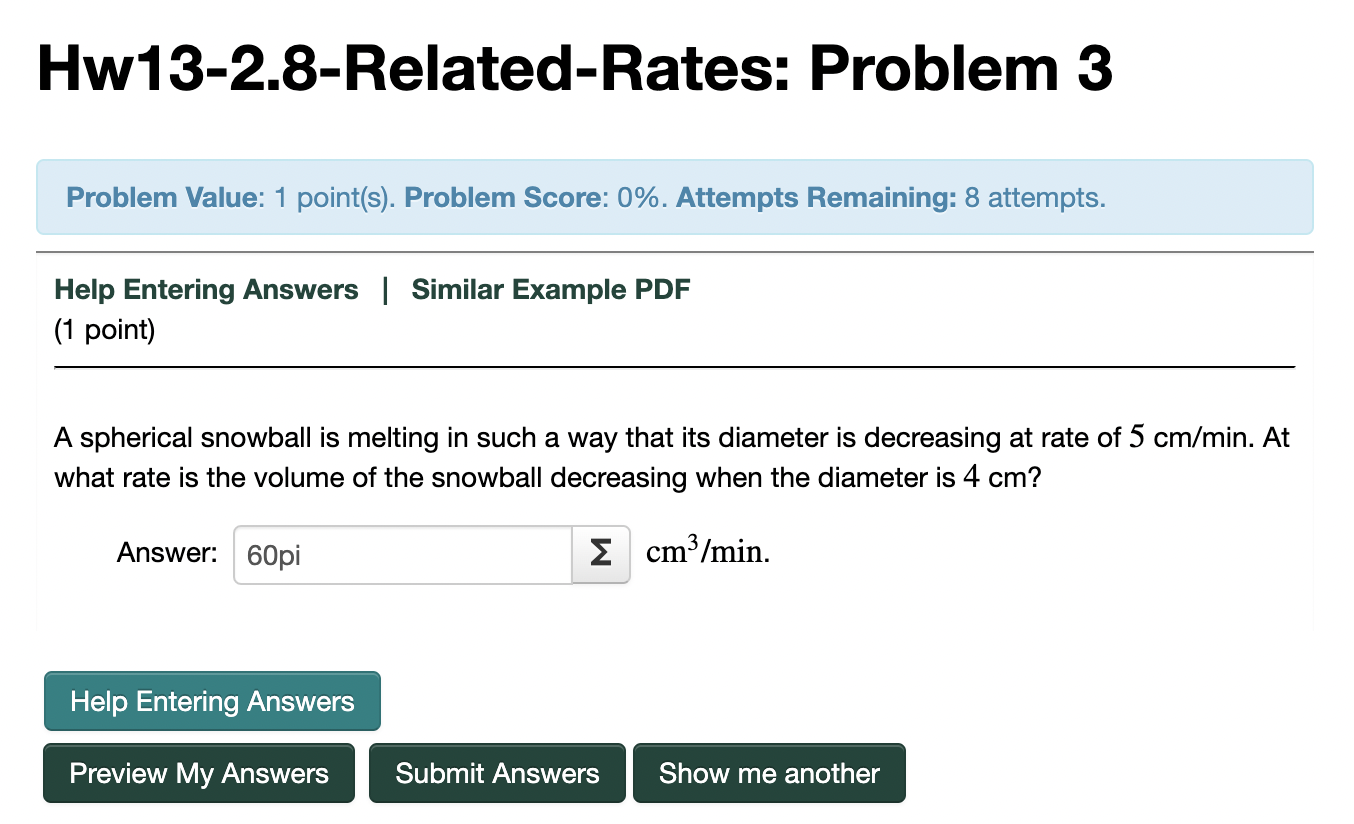Open the Similar Example PDF link
The height and width of the screenshot is (824, 1354).
550,289
